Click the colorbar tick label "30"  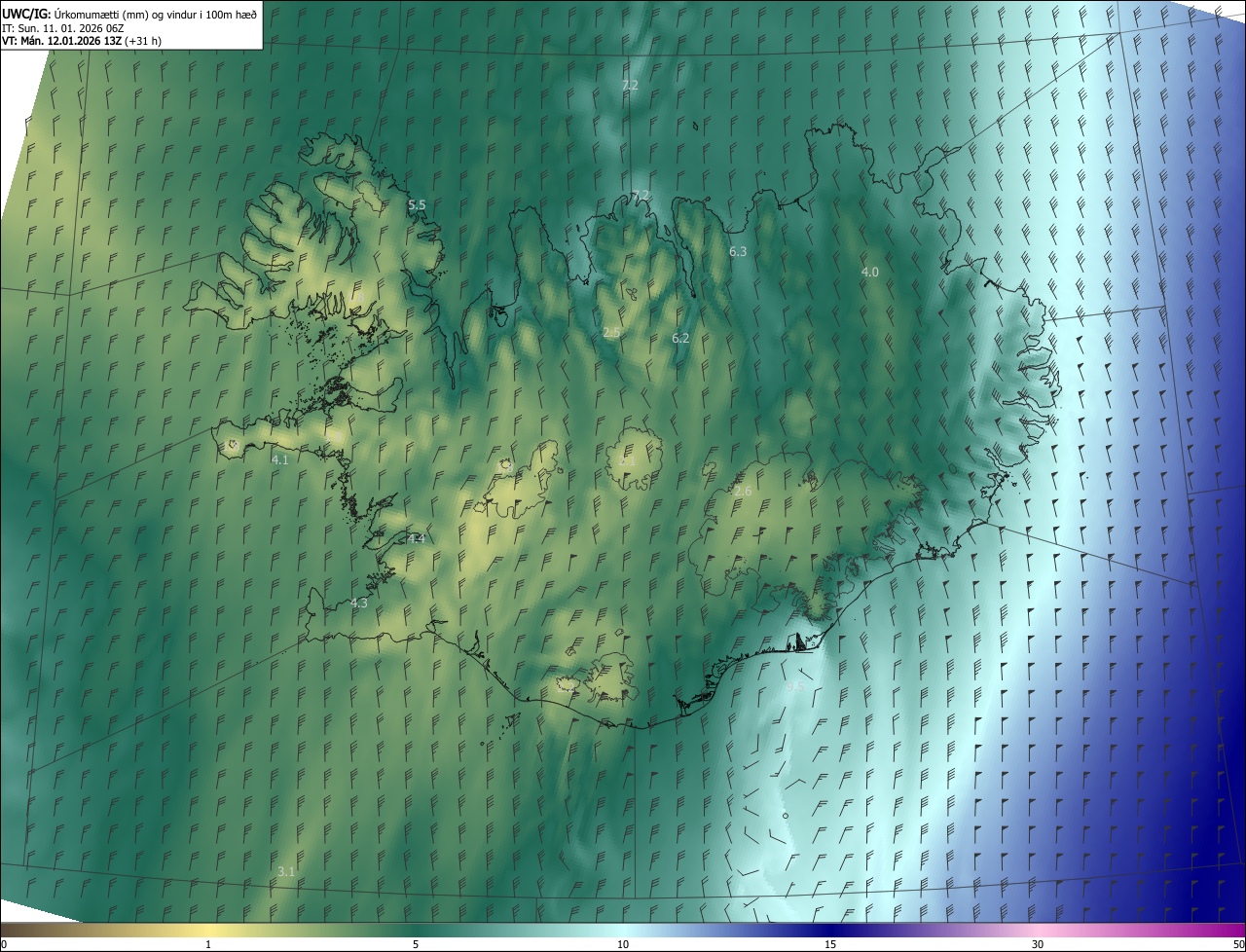[x=1038, y=944]
